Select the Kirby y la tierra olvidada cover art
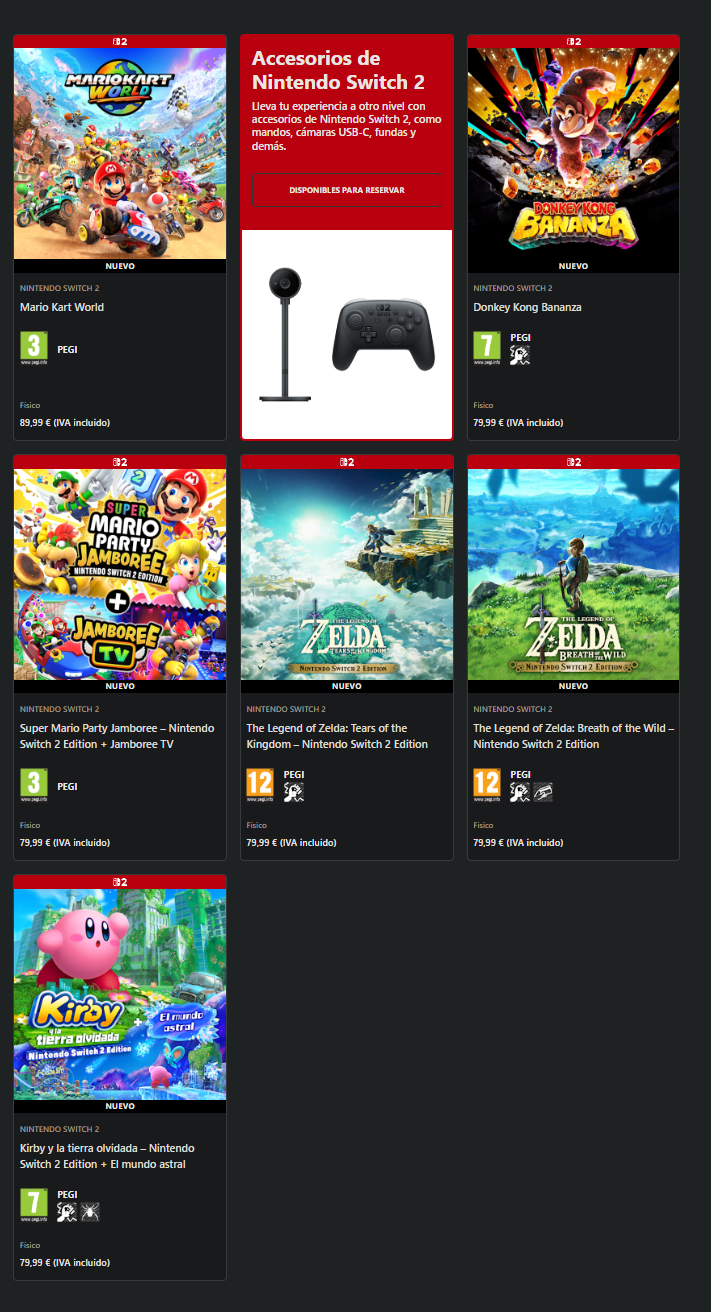 click(120, 994)
